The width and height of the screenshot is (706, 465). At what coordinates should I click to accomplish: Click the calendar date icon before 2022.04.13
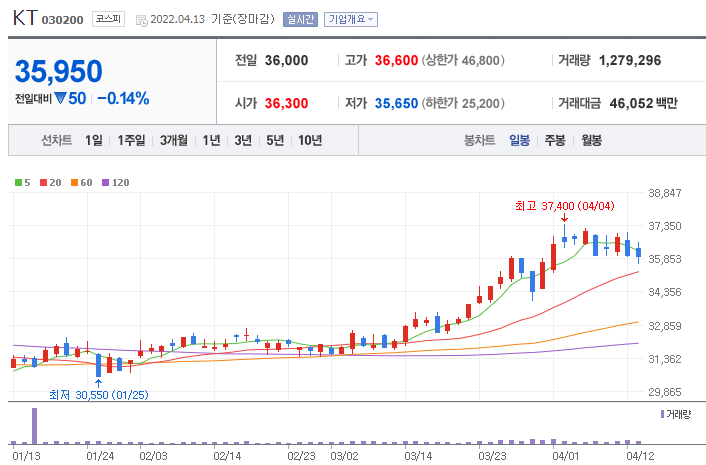tap(141, 20)
